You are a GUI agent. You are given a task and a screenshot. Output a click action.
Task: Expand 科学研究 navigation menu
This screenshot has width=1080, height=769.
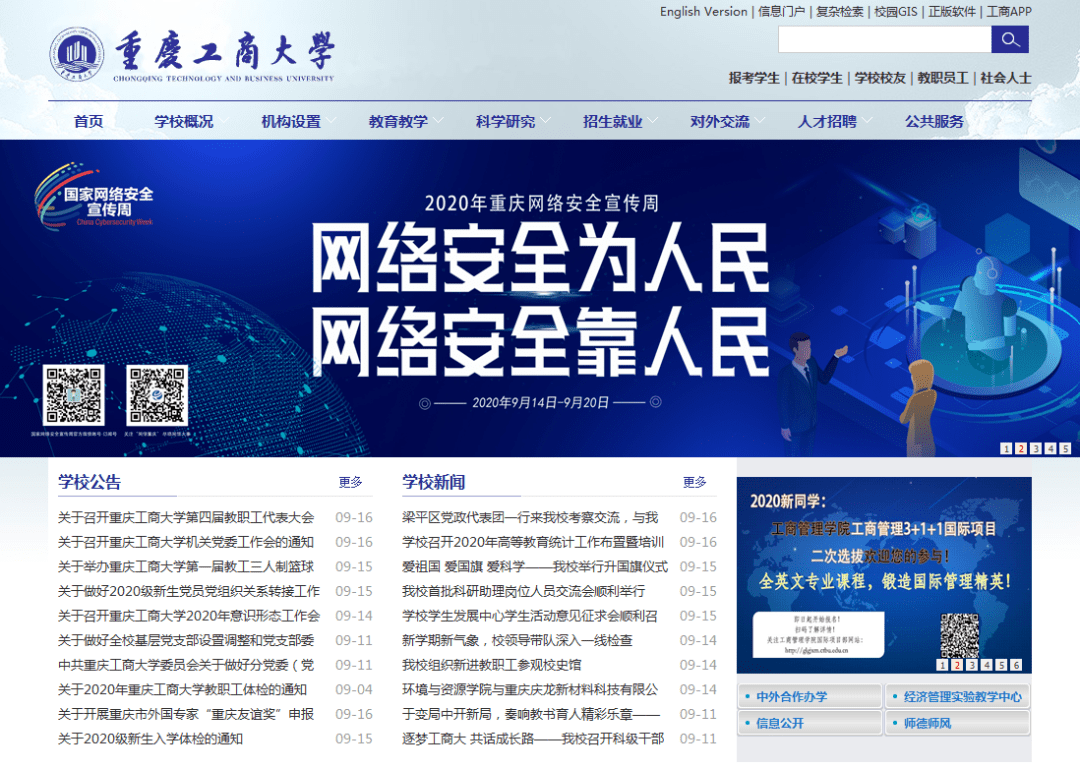[x=506, y=122]
